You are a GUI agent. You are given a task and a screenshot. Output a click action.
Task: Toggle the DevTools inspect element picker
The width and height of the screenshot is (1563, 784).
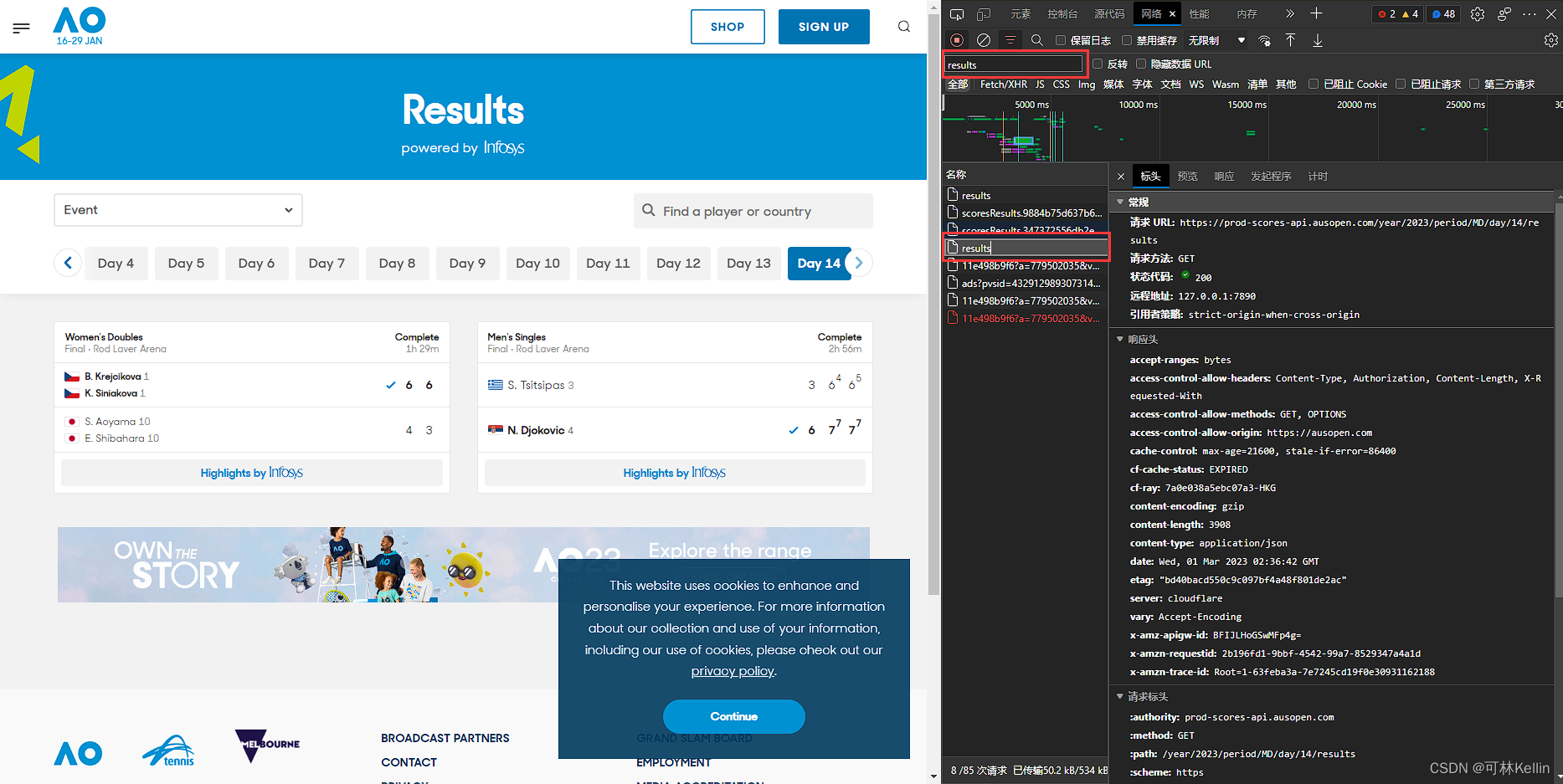click(957, 14)
